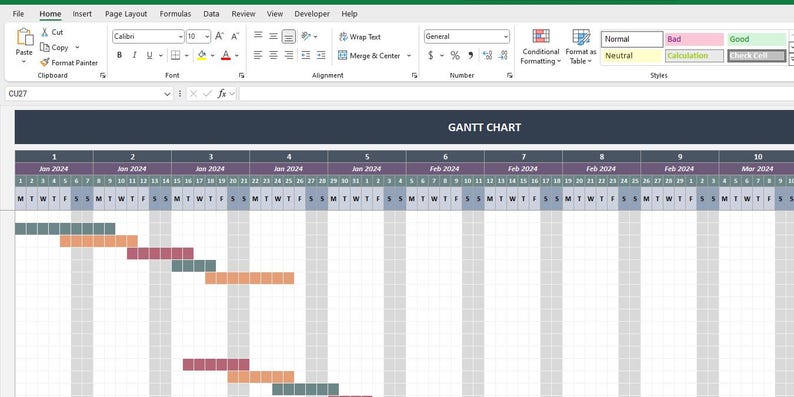794x397 pixels.
Task: Apply the red Font Color A
Action: tap(226, 55)
